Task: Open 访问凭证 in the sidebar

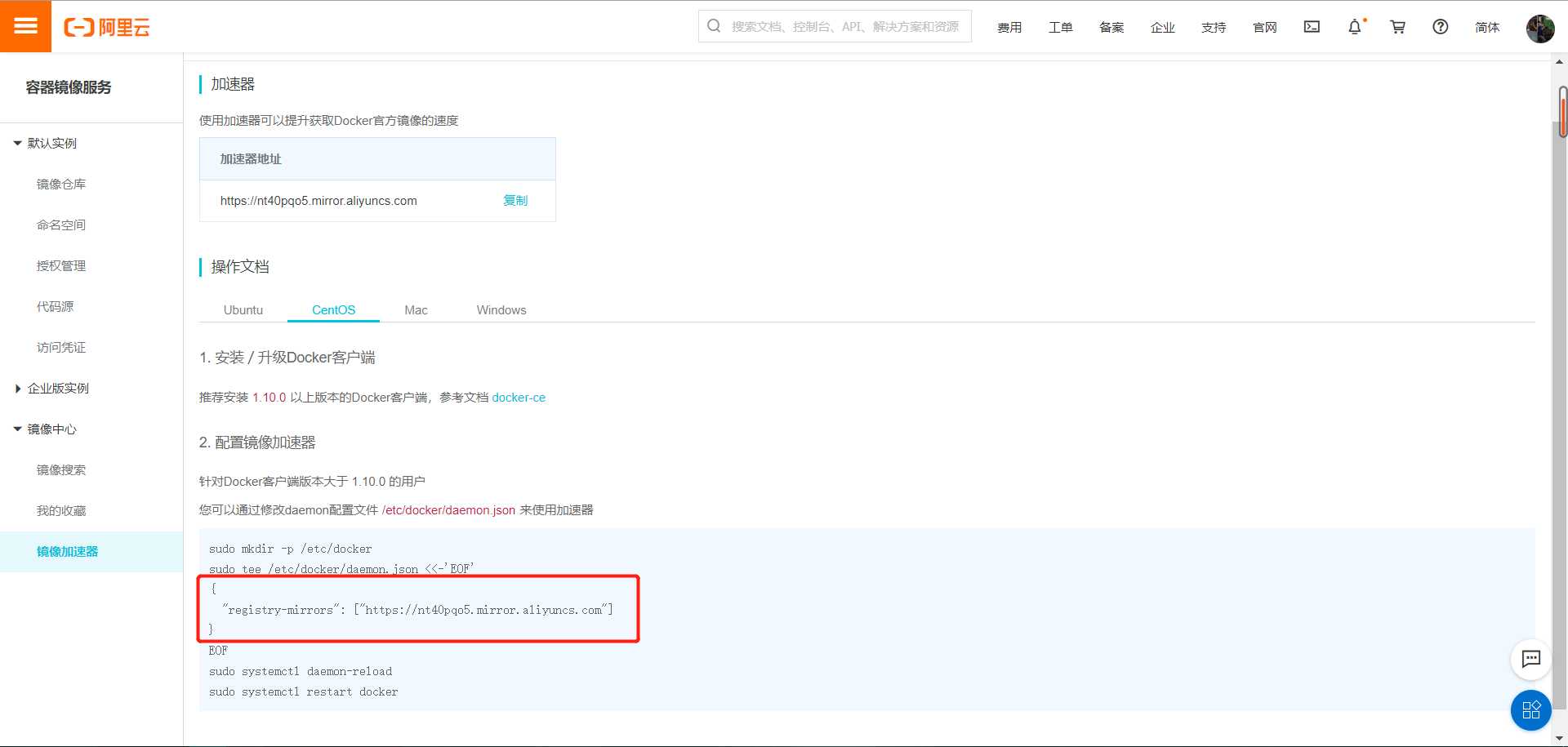Action: point(61,347)
